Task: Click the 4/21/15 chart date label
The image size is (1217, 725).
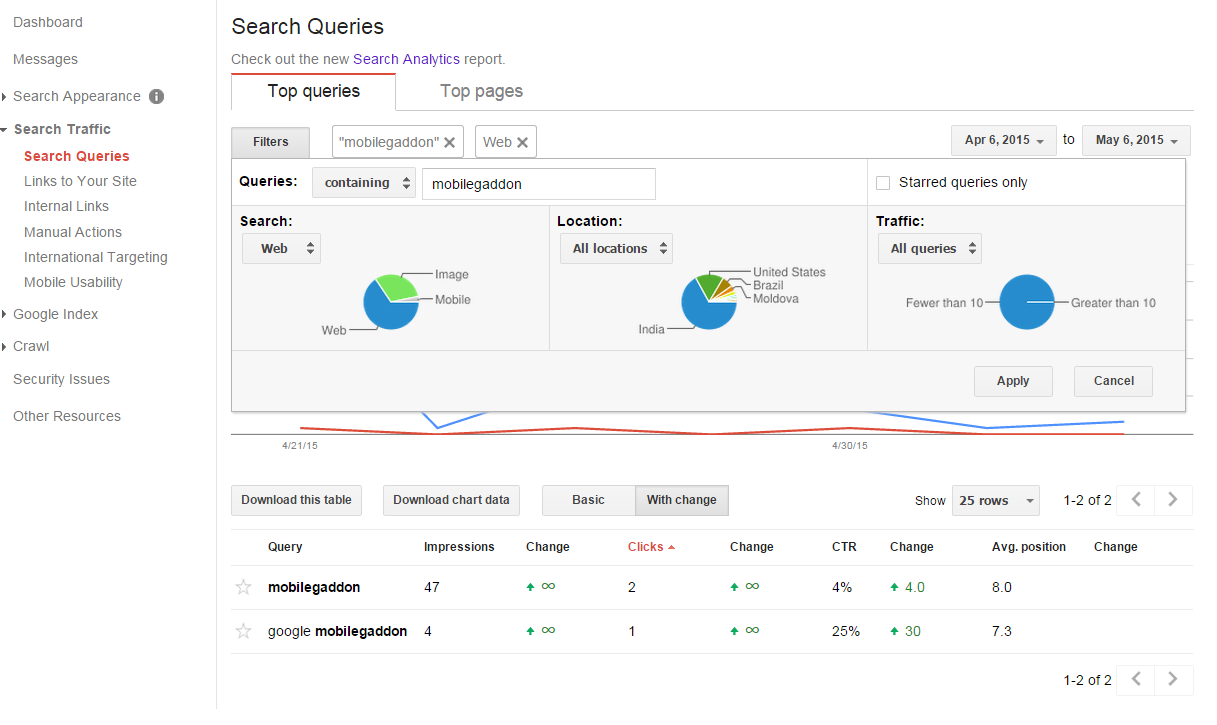Action: [300, 446]
